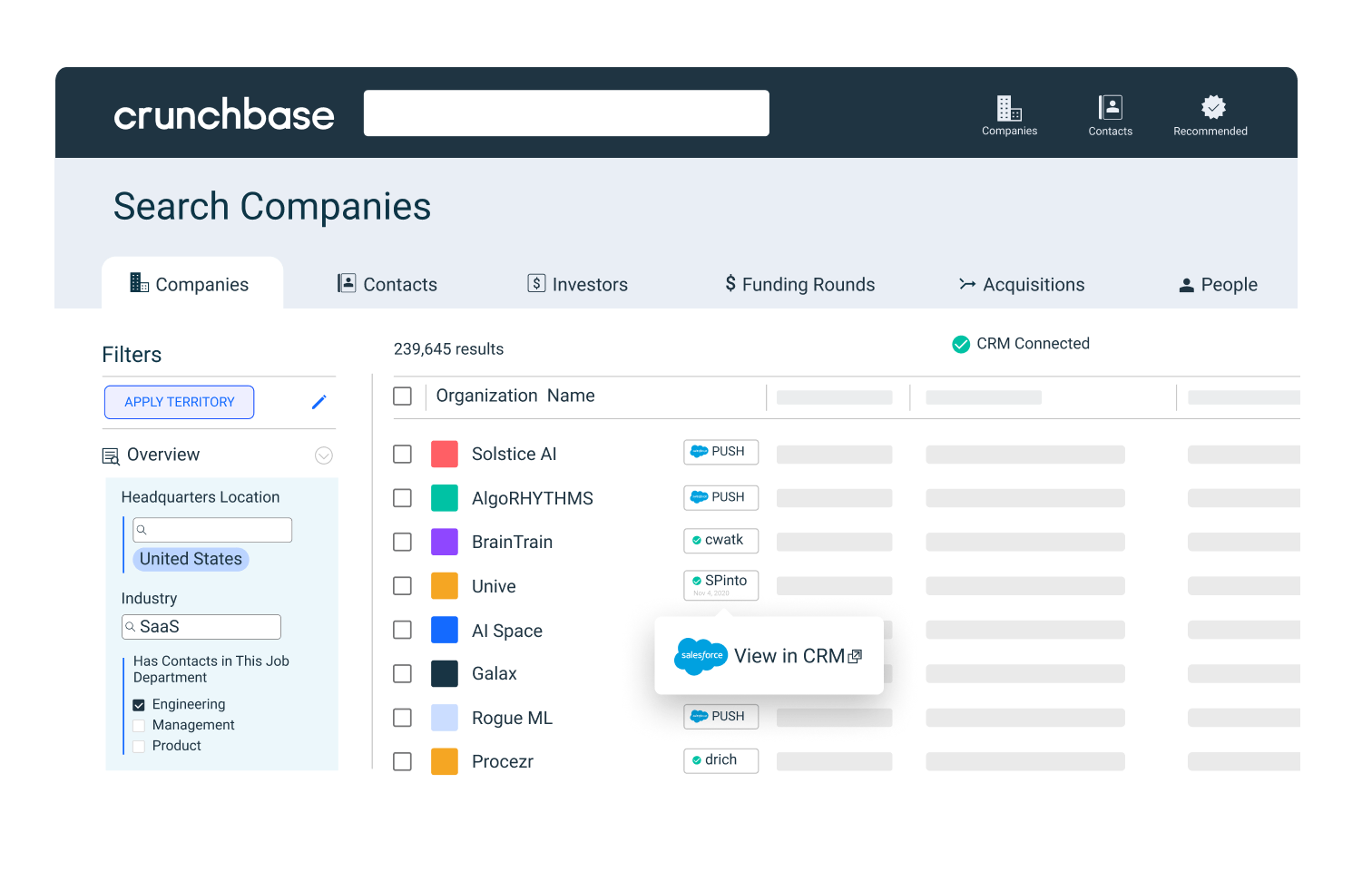
Task: Push BrainTrain's row PUSH button to Salesforce
Action: click(720, 540)
